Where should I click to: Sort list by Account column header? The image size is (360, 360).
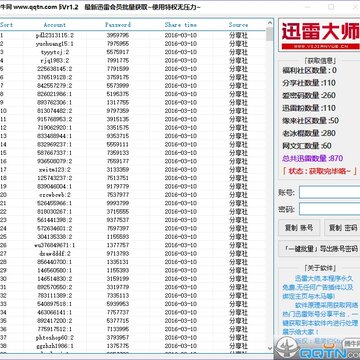click(55, 25)
